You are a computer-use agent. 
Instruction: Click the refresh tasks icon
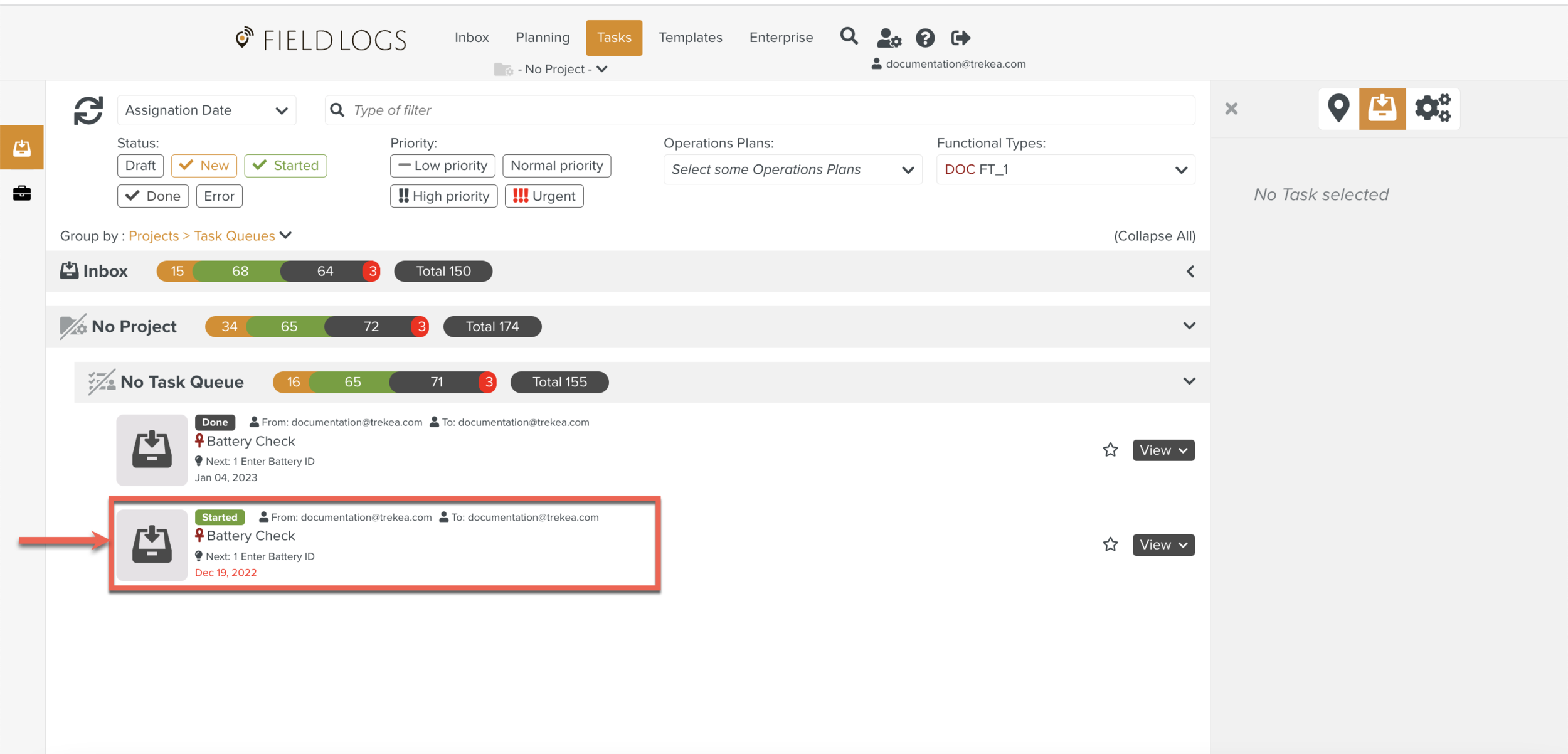click(x=88, y=110)
